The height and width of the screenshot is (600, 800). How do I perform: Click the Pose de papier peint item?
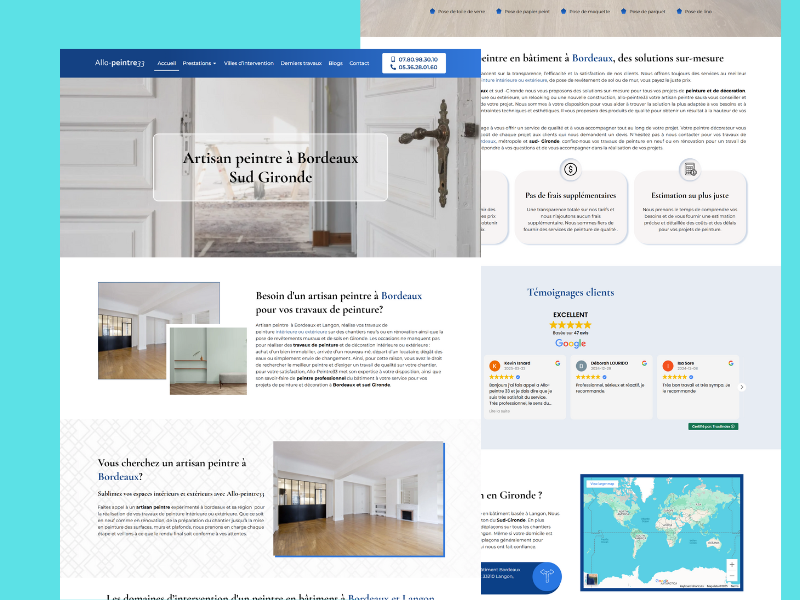coord(523,11)
